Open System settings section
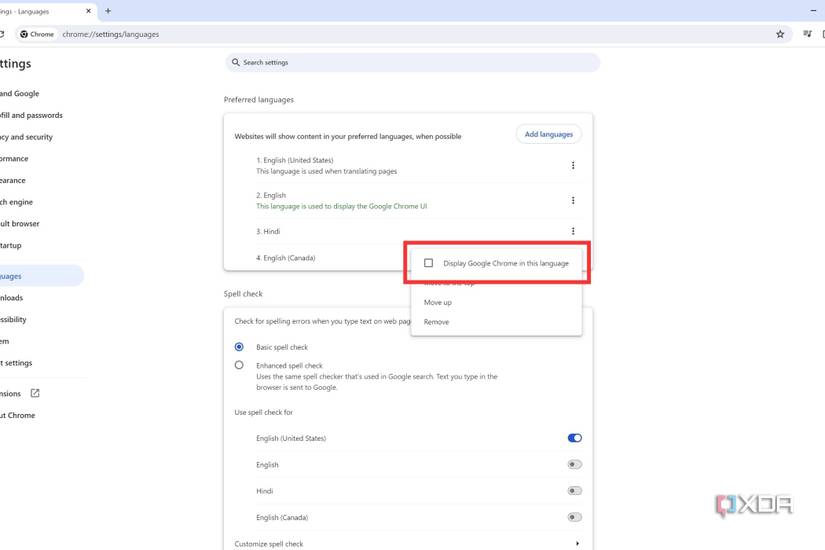Screen dimensions: 825x550 click(5, 341)
